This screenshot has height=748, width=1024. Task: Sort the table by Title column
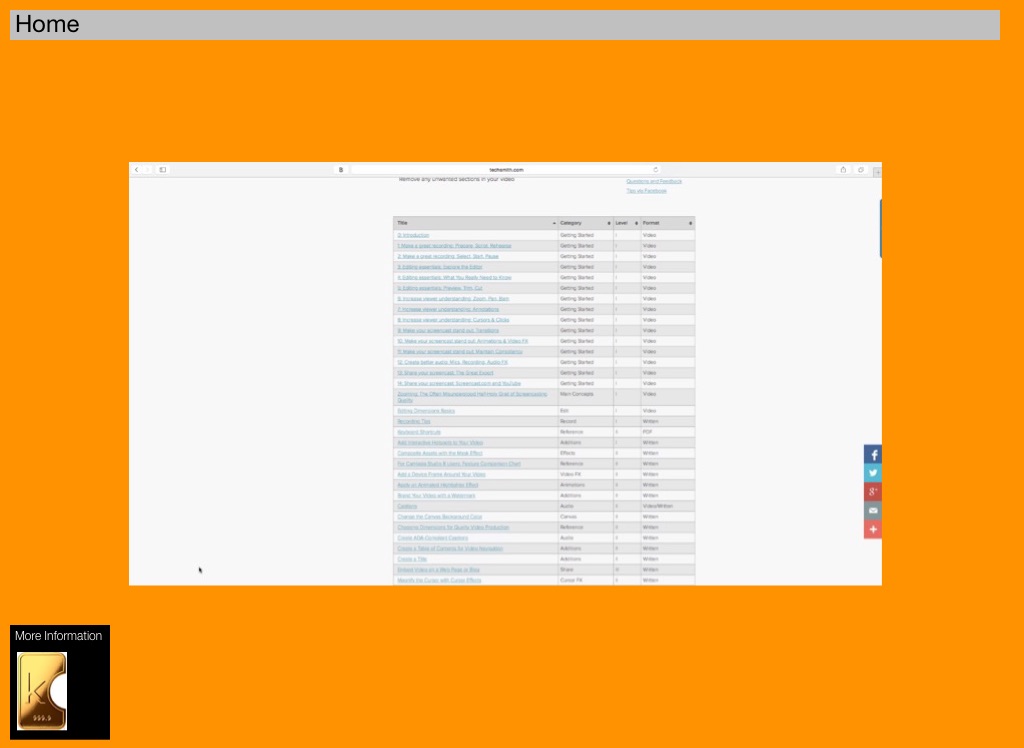(475, 223)
